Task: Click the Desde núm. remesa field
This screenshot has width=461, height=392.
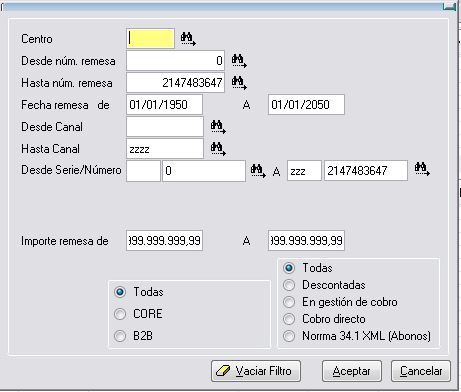Action: click(176, 61)
